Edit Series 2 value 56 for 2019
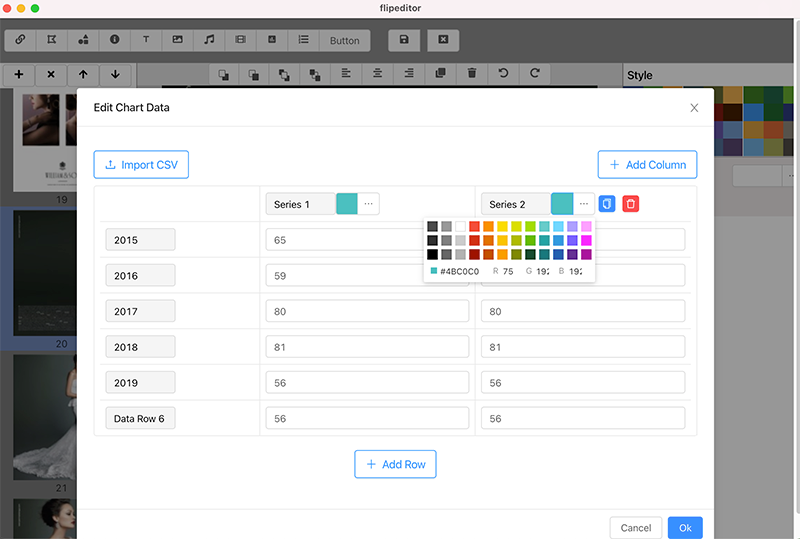 tap(583, 383)
